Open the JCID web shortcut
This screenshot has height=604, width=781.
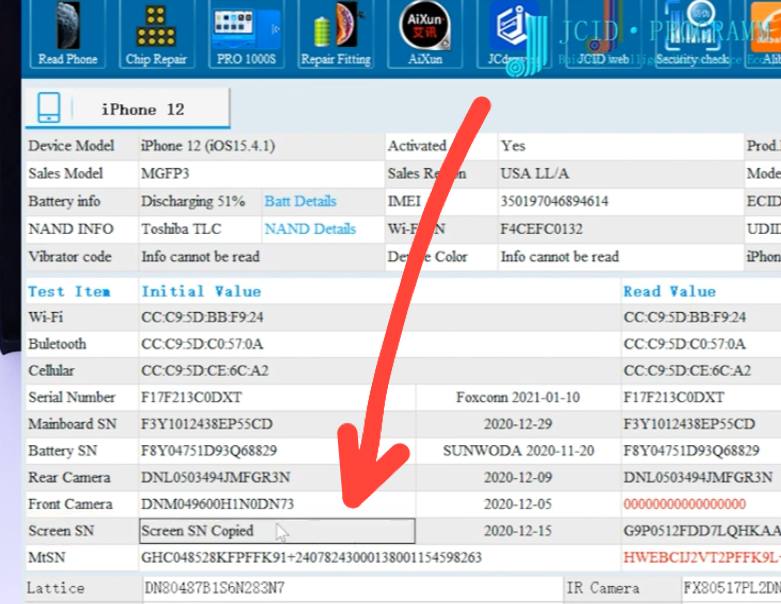(x=603, y=34)
